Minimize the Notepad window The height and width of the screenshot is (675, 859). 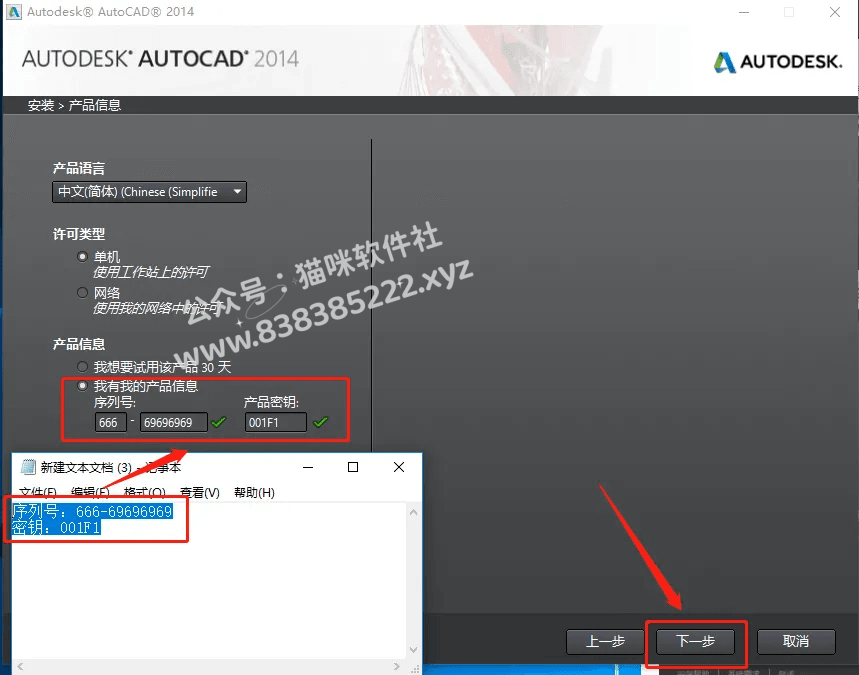(308, 467)
